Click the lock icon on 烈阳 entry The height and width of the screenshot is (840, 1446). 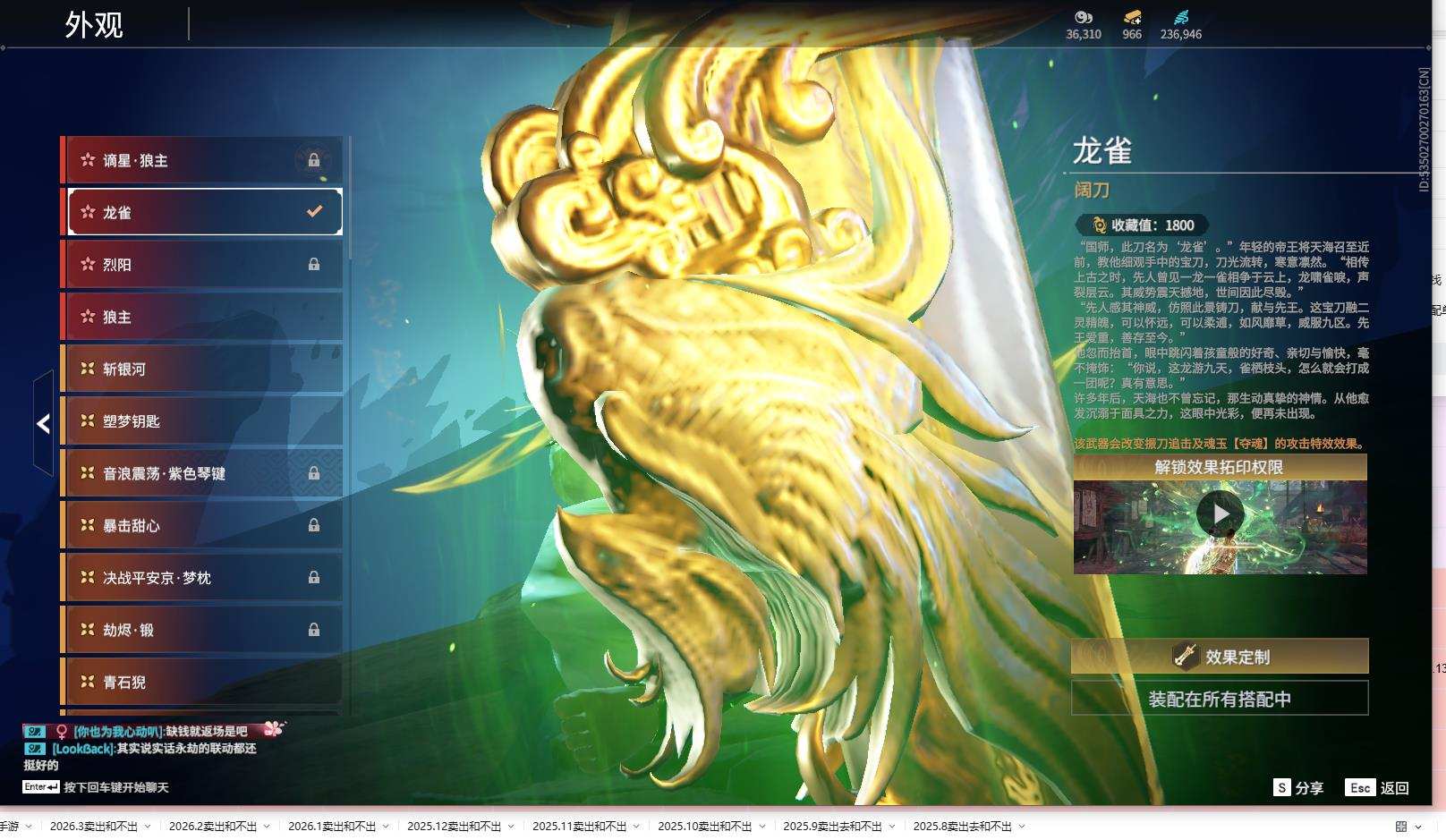pyautogui.click(x=315, y=264)
